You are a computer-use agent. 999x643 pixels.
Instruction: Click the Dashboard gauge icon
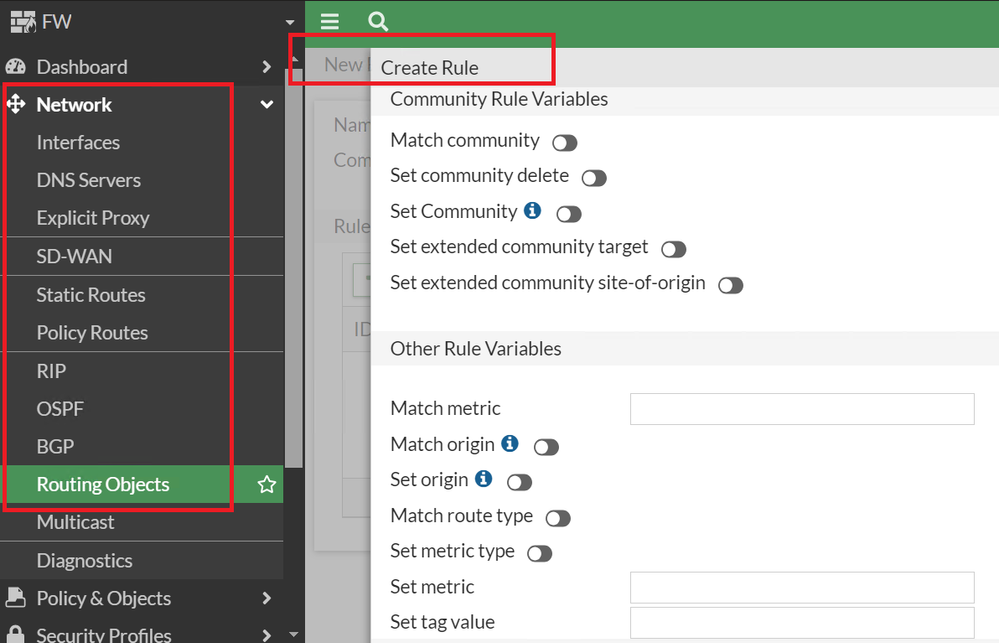coord(16,67)
